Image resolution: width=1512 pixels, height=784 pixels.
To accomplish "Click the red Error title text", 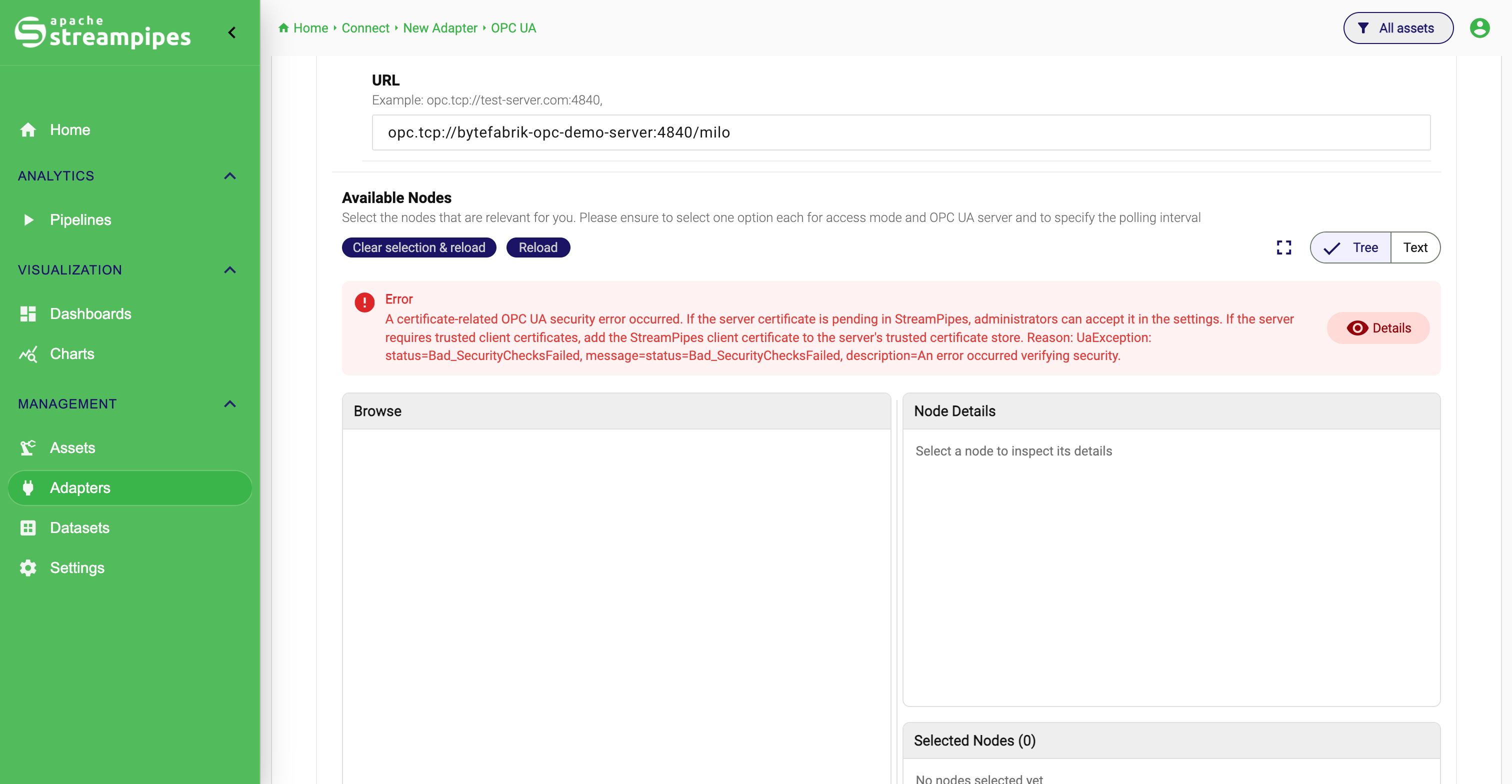I will pyautogui.click(x=399, y=299).
